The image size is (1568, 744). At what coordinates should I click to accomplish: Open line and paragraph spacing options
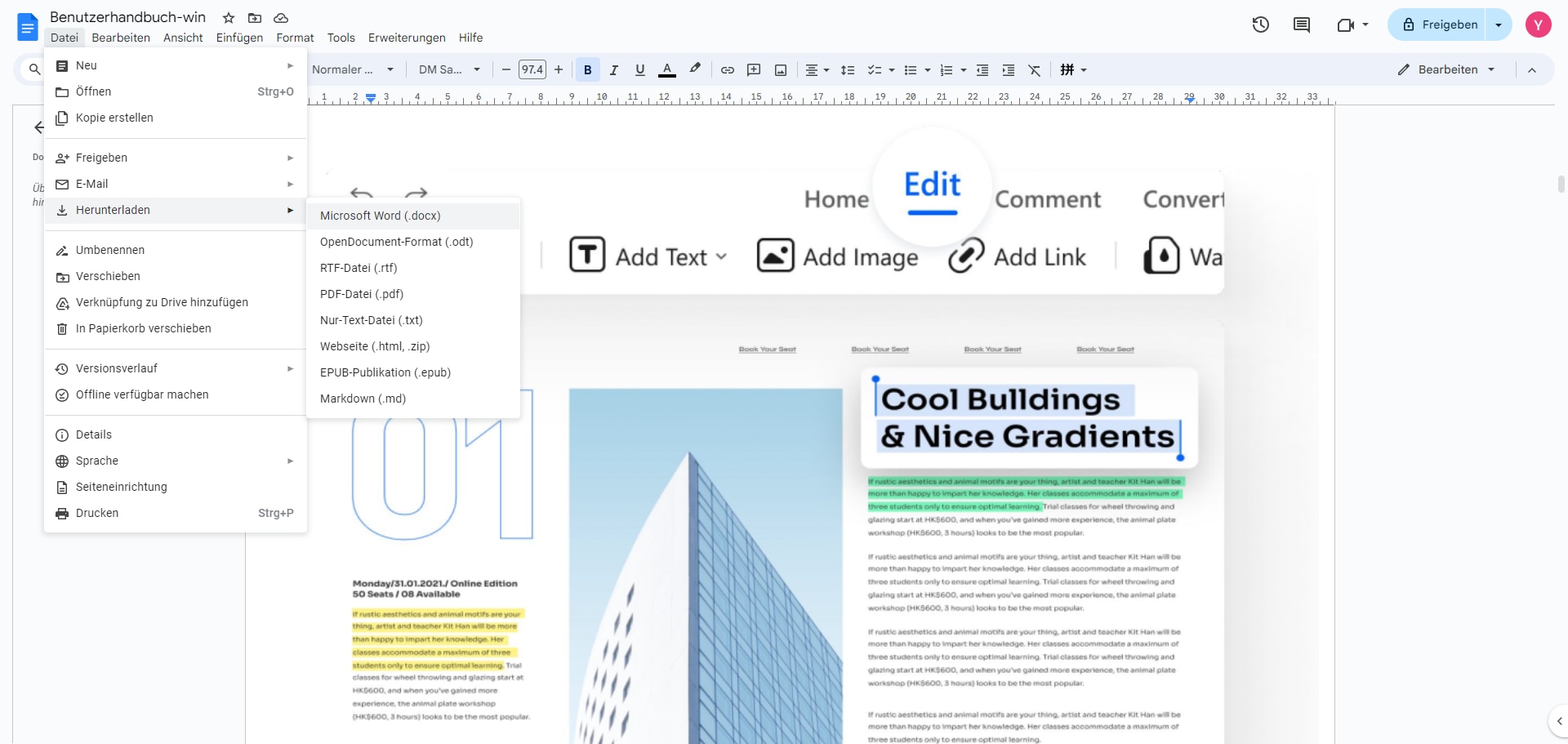(848, 70)
